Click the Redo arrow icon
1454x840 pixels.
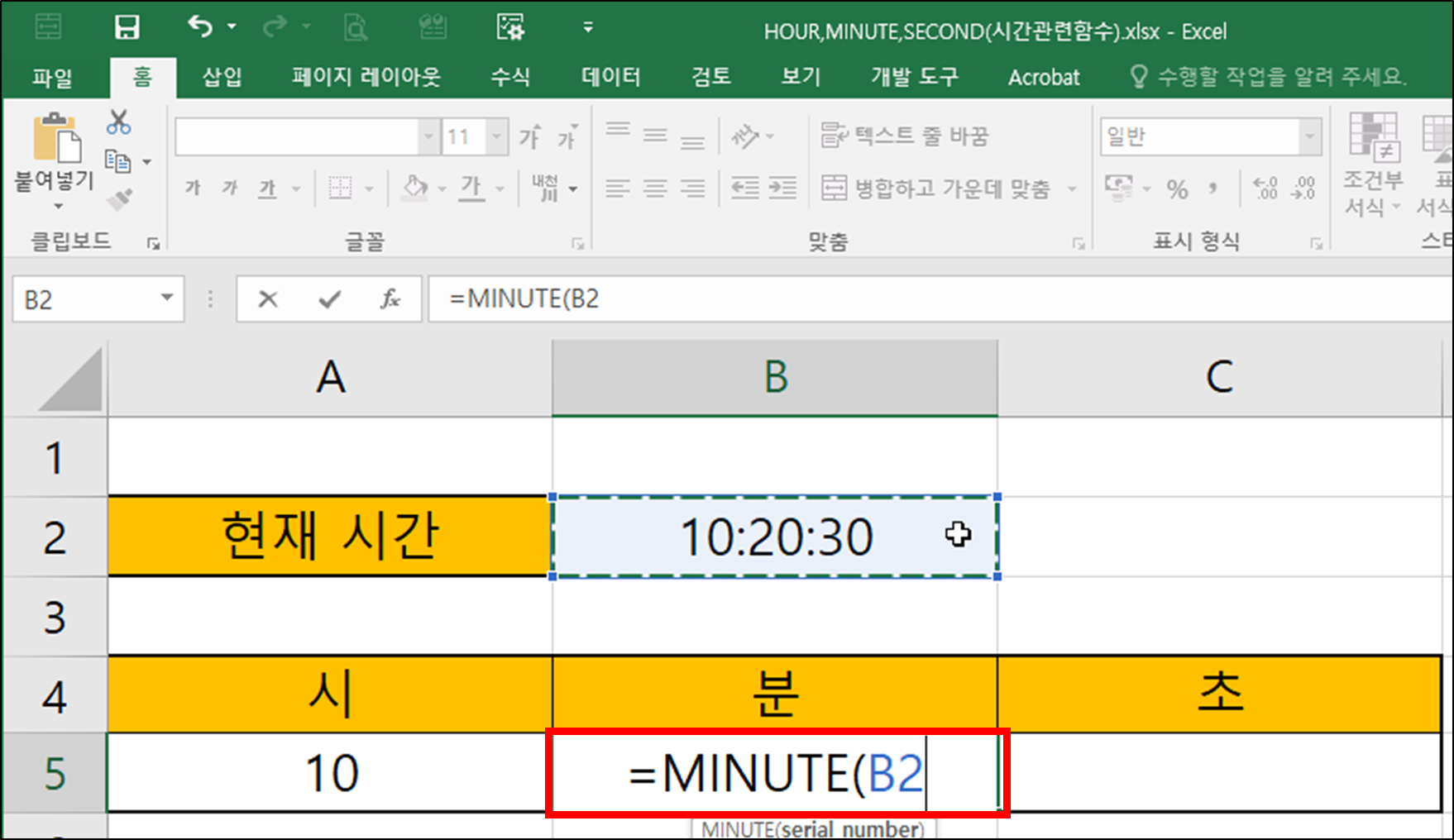click(275, 27)
